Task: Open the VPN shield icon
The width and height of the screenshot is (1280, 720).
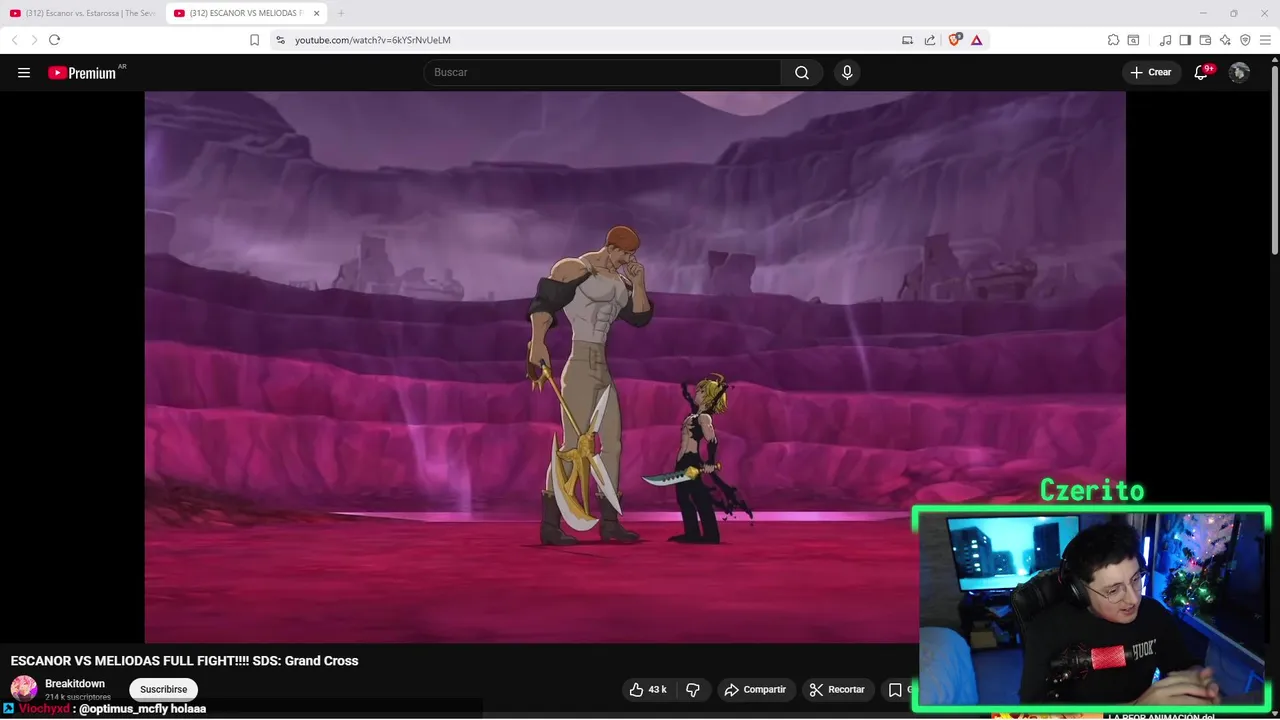Action: click(1245, 40)
